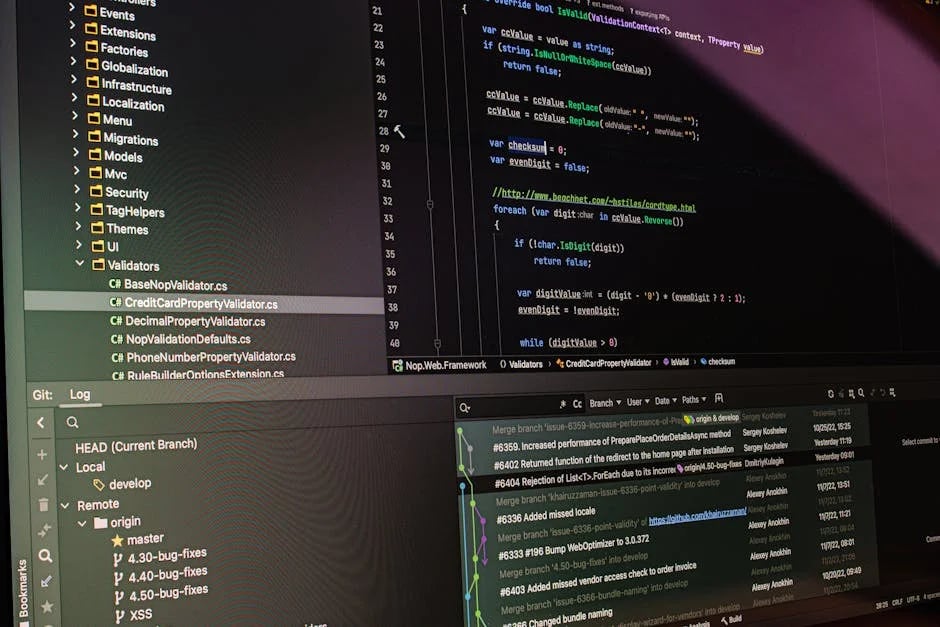This screenshot has width=940, height=627.
Task: Click the search magnifier above the branches tree
Action: tap(72, 423)
